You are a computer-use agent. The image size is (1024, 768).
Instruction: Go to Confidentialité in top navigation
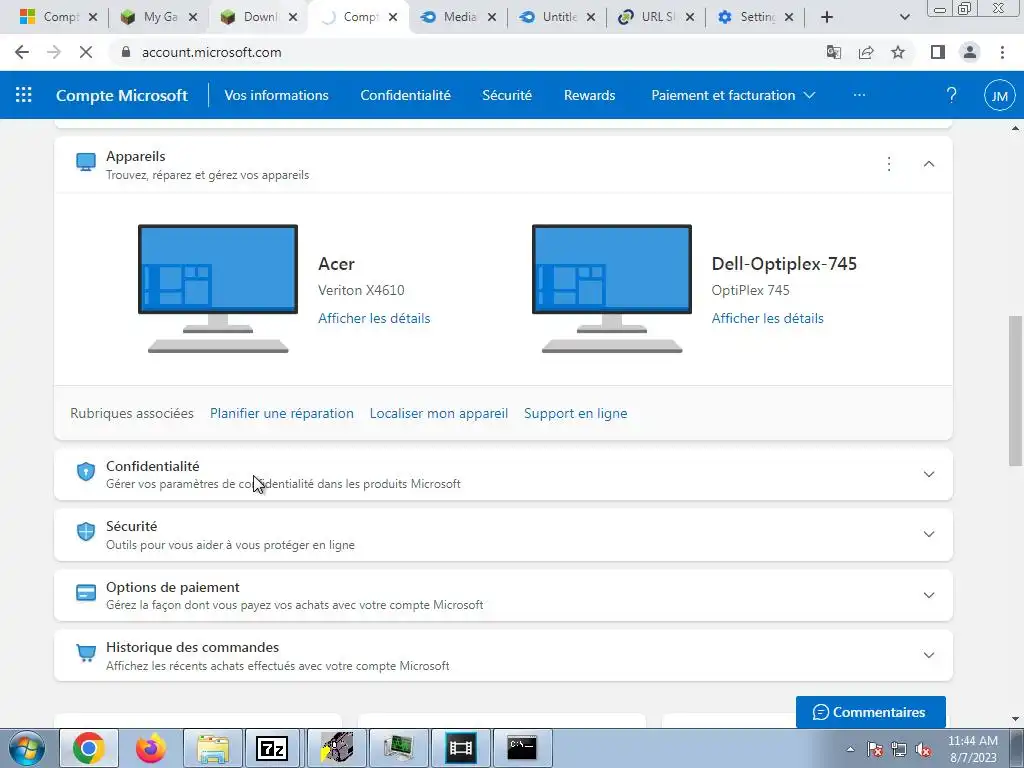406,95
